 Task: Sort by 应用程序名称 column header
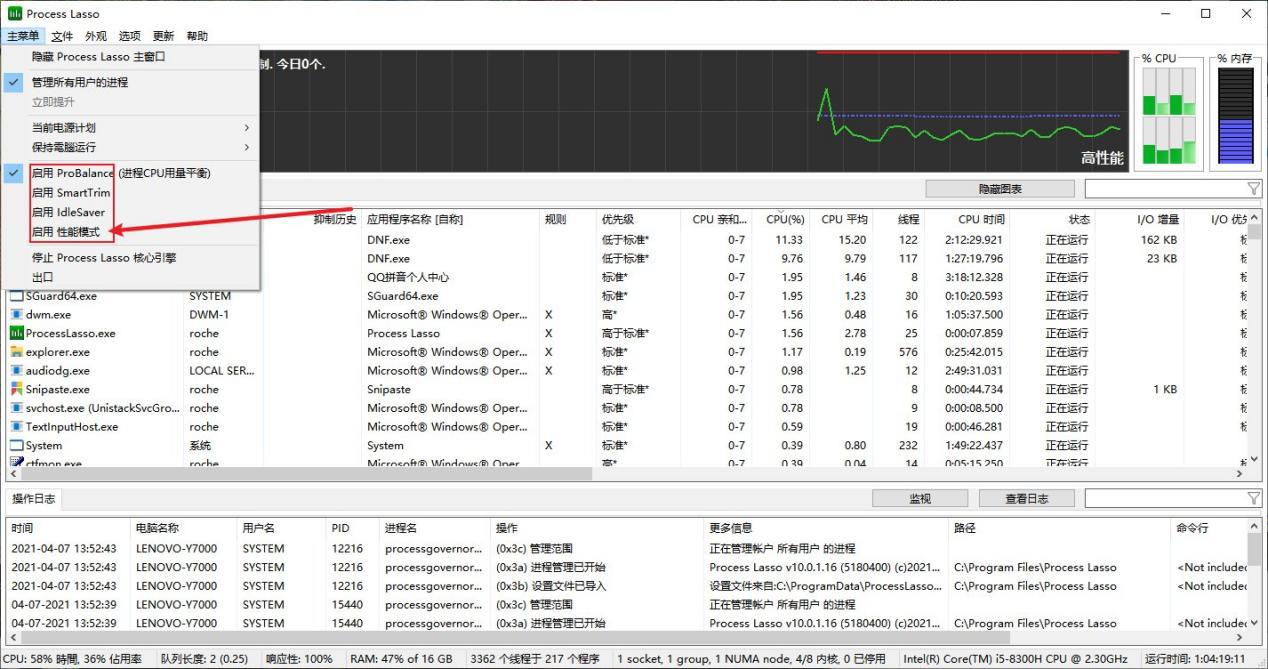click(x=415, y=219)
